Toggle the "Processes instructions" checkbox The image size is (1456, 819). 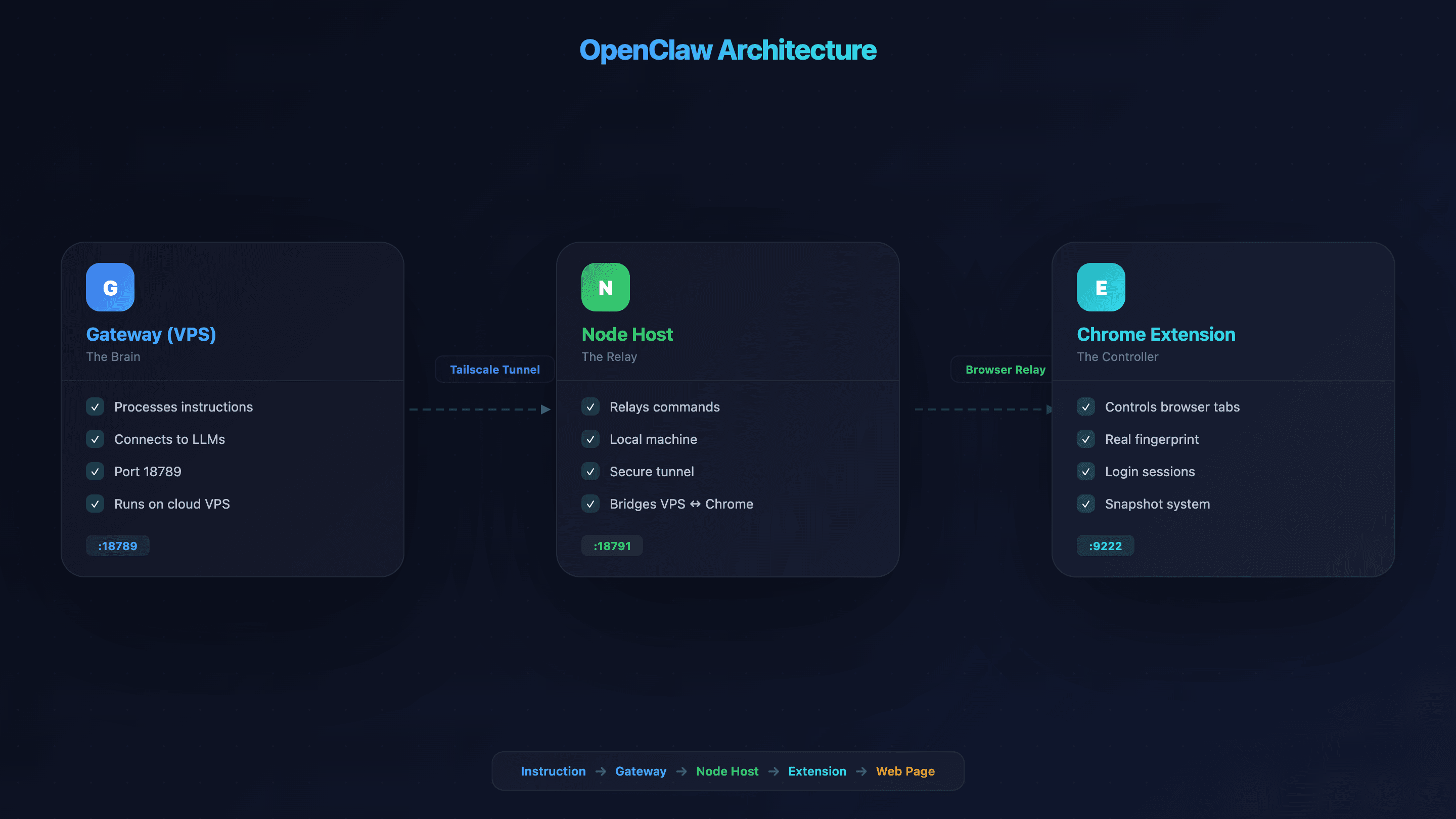click(x=95, y=406)
